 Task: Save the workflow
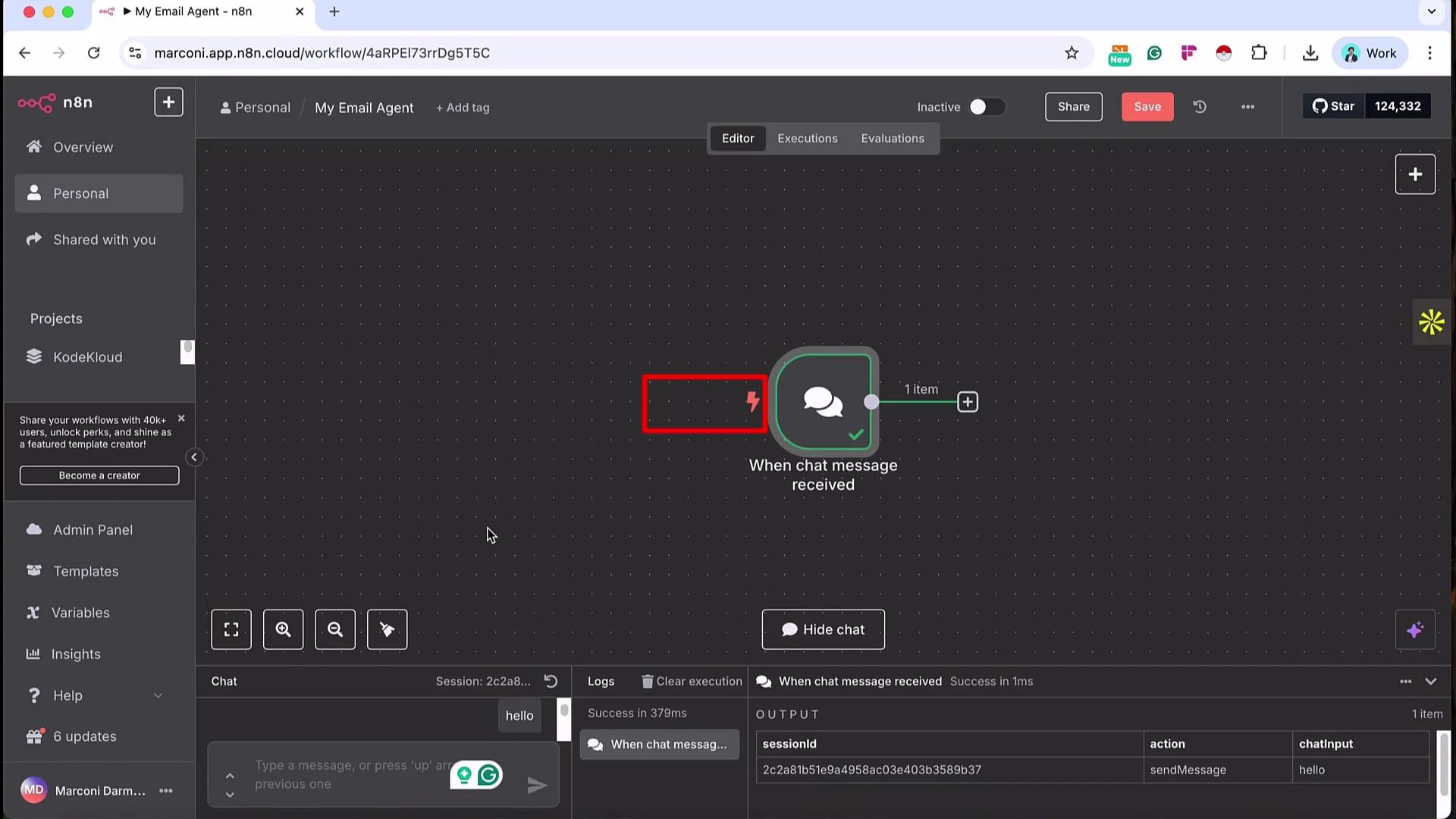pos(1147,107)
